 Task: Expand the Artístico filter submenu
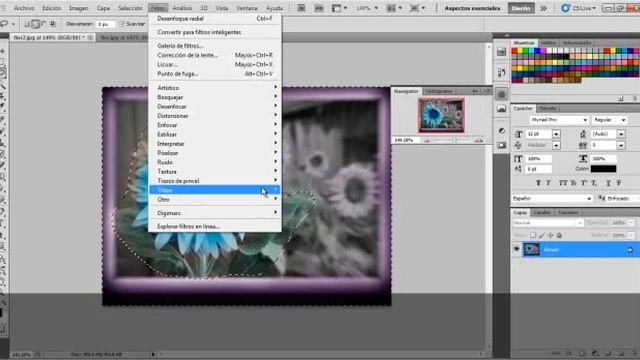pos(215,88)
